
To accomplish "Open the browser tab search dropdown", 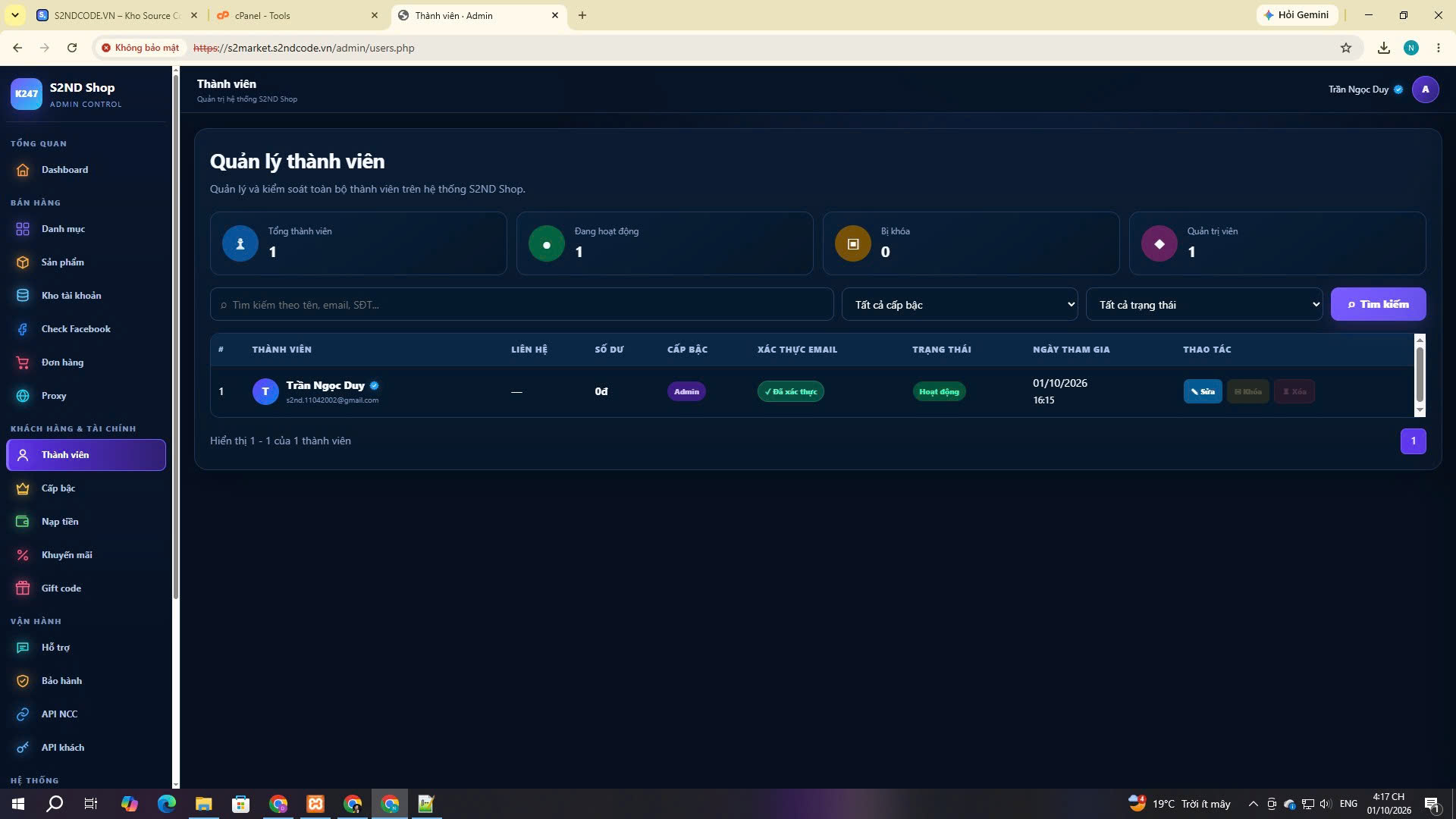I will click(x=14, y=15).
